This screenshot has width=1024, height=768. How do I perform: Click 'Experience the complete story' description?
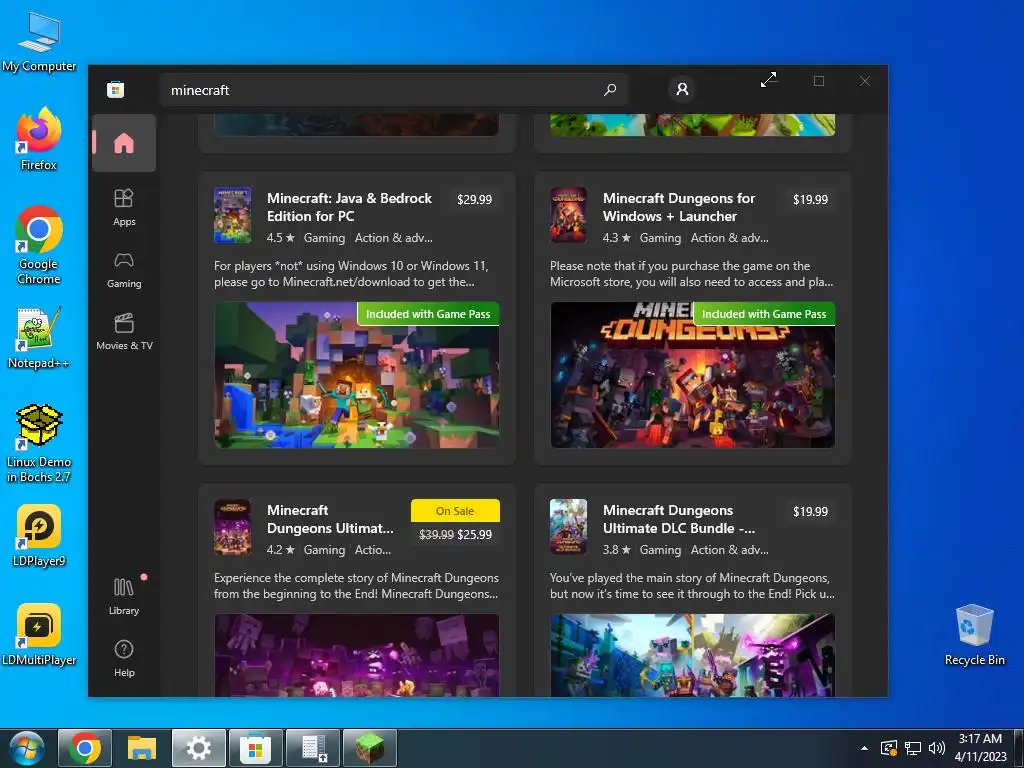tap(357, 586)
